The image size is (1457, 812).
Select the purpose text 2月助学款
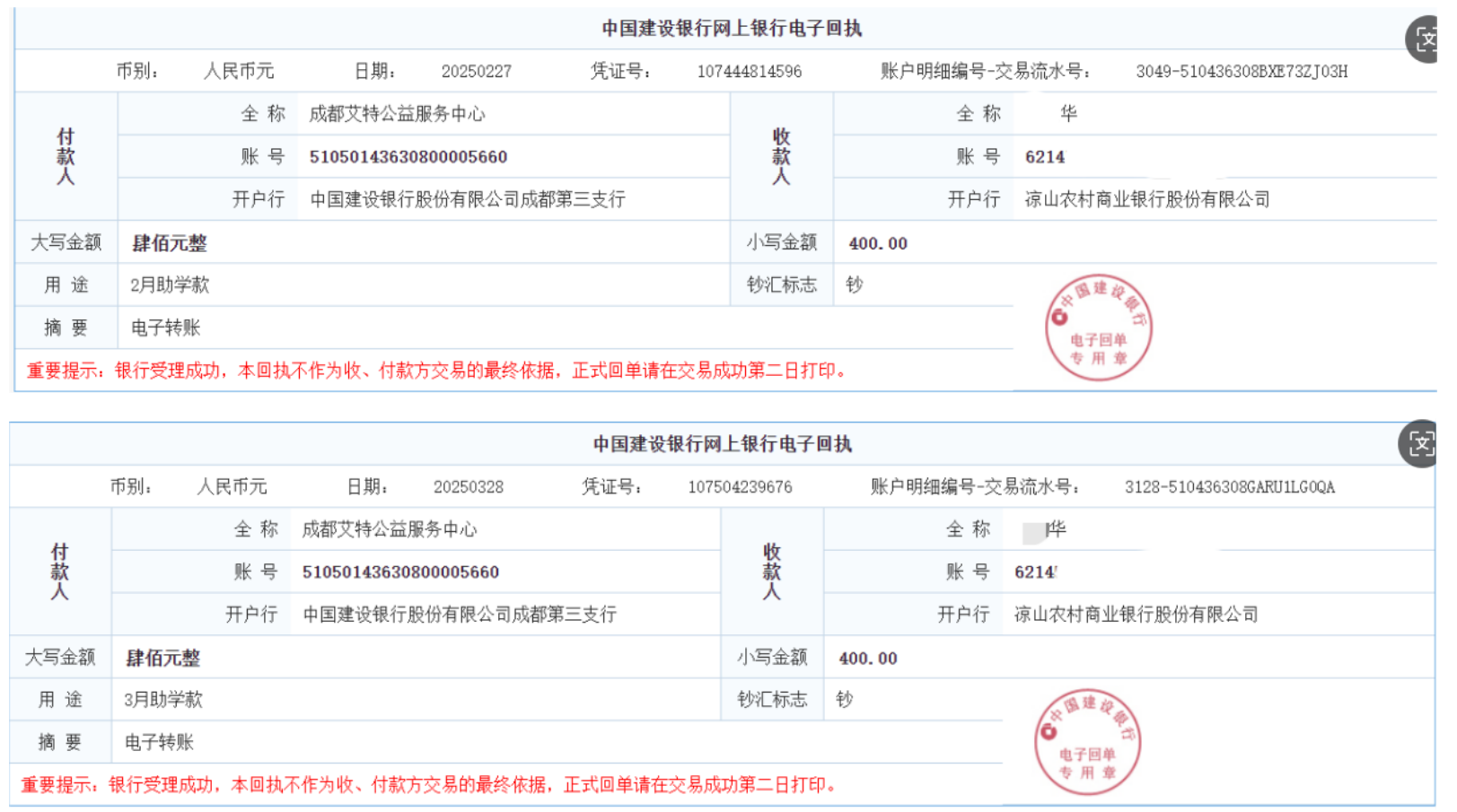pyautogui.click(x=170, y=285)
